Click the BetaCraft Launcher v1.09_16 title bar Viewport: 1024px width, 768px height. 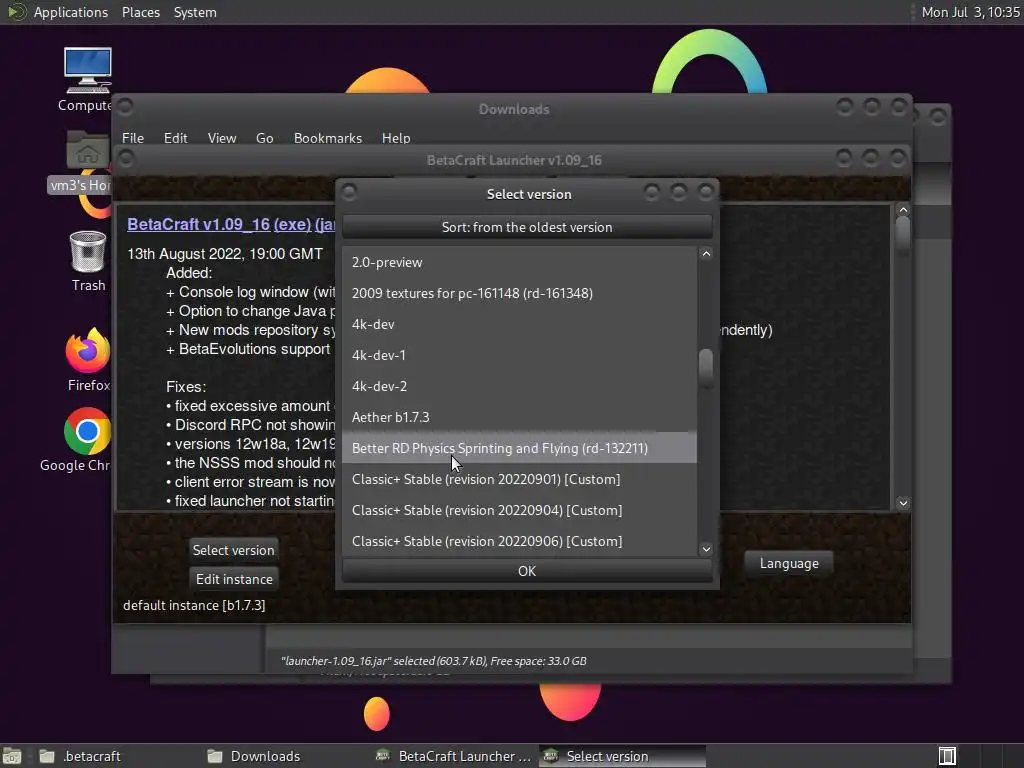(514, 160)
